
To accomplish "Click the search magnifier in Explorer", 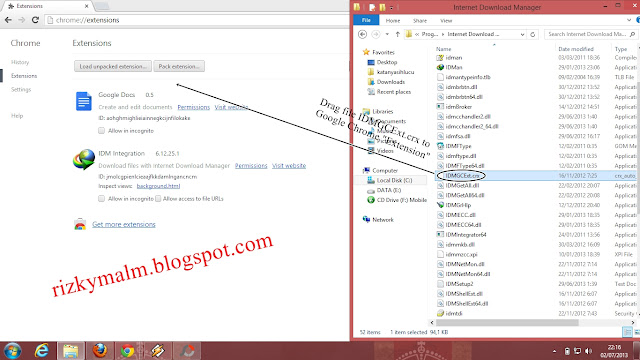I will pos(632,34).
